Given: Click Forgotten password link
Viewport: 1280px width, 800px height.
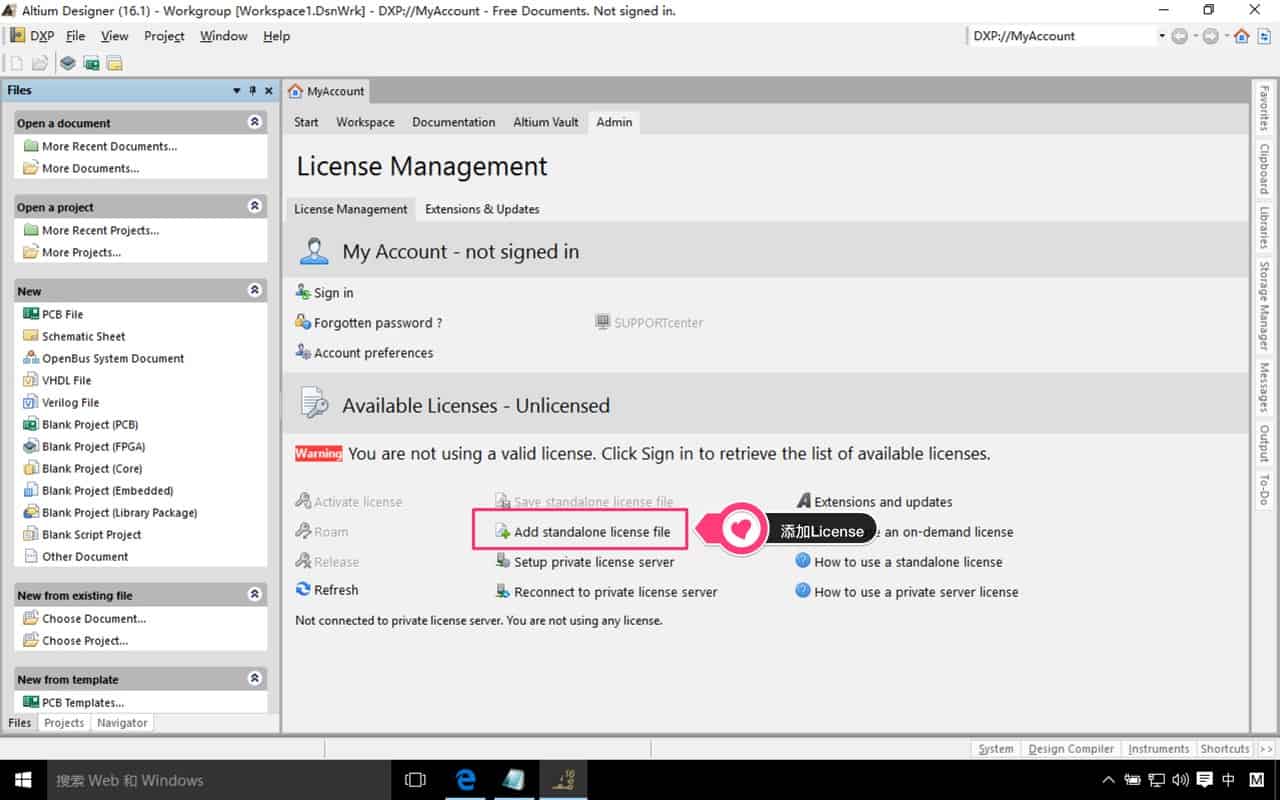Looking at the screenshot, I should (377, 323).
